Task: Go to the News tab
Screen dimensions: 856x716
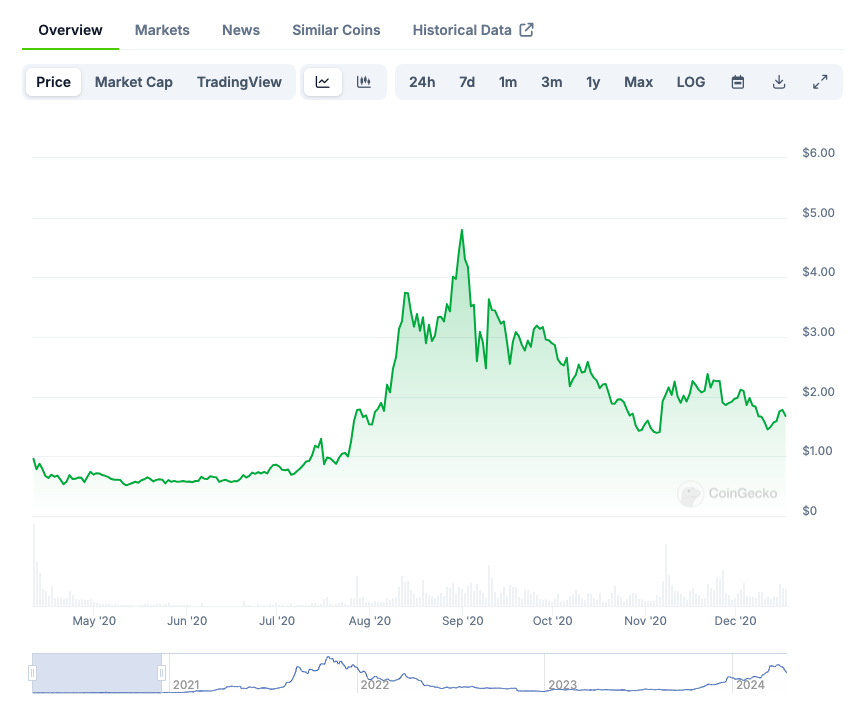Action: click(241, 30)
